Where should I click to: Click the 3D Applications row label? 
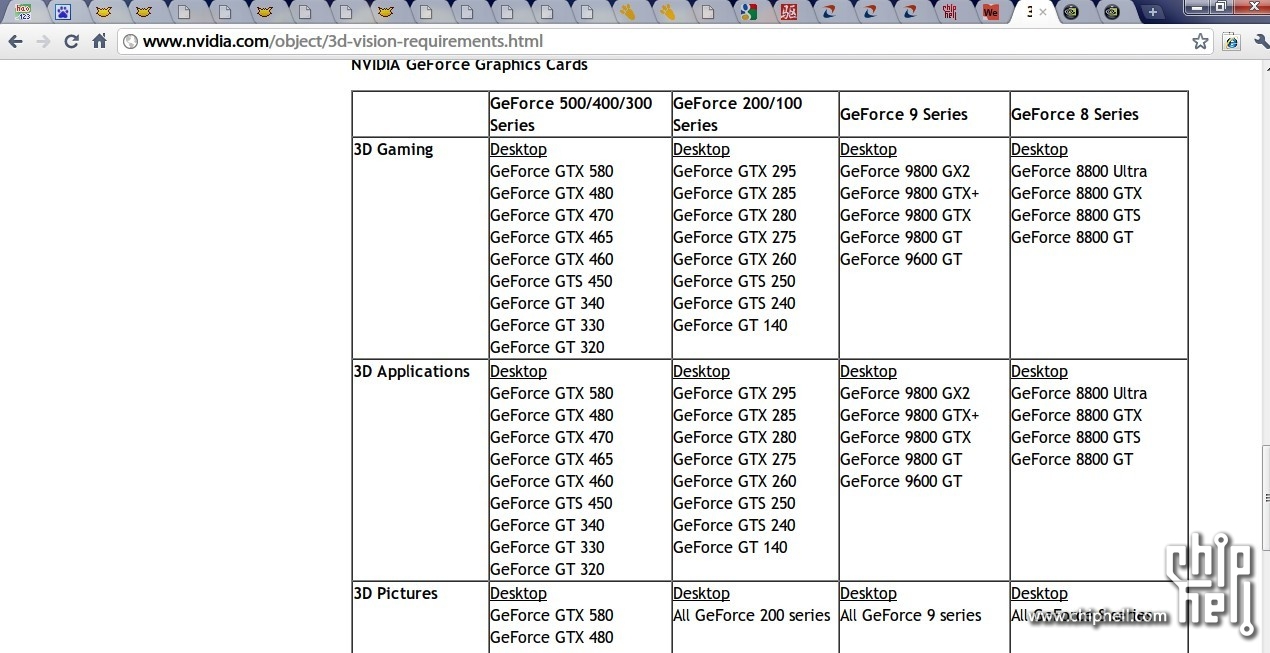pyautogui.click(x=411, y=371)
